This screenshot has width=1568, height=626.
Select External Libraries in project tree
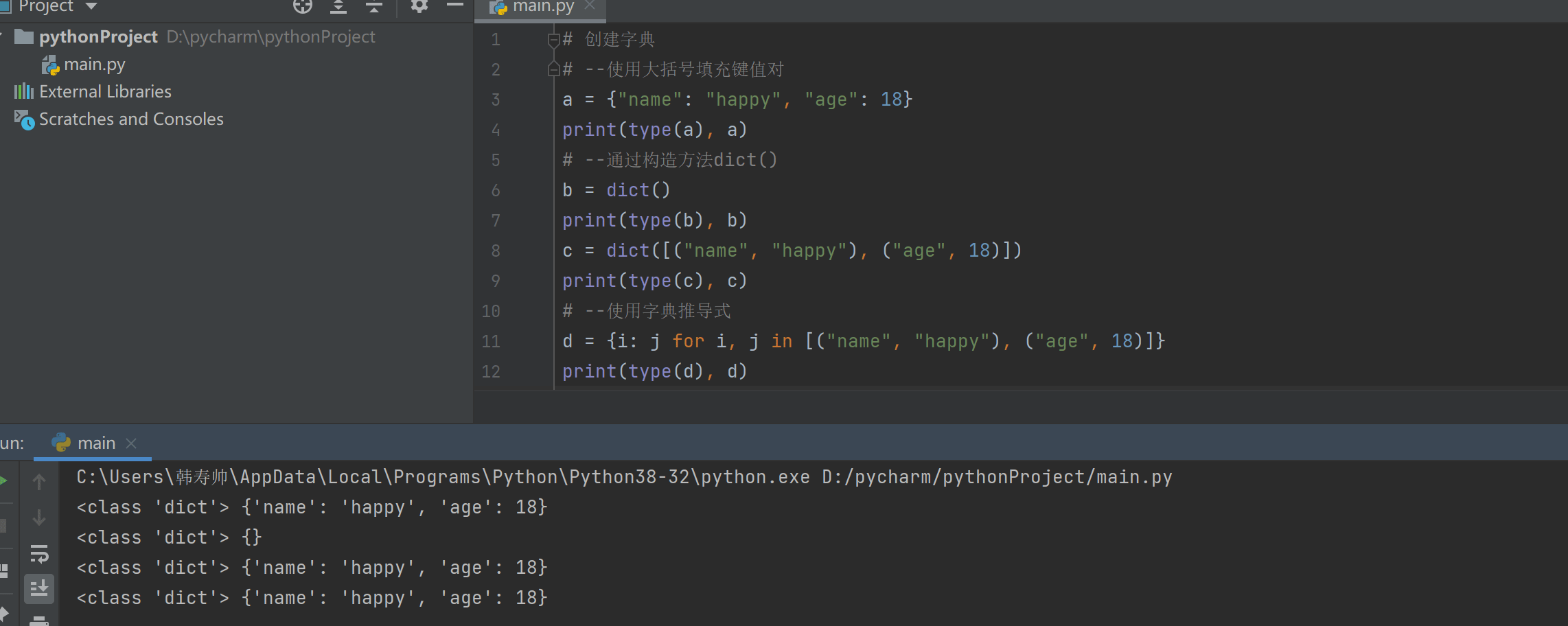pos(105,92)
